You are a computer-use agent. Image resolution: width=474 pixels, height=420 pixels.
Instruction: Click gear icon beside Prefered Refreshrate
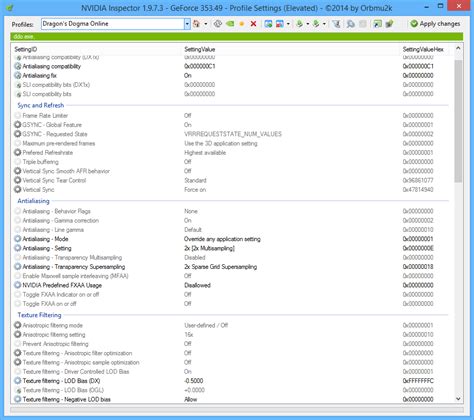coord(18,152)
